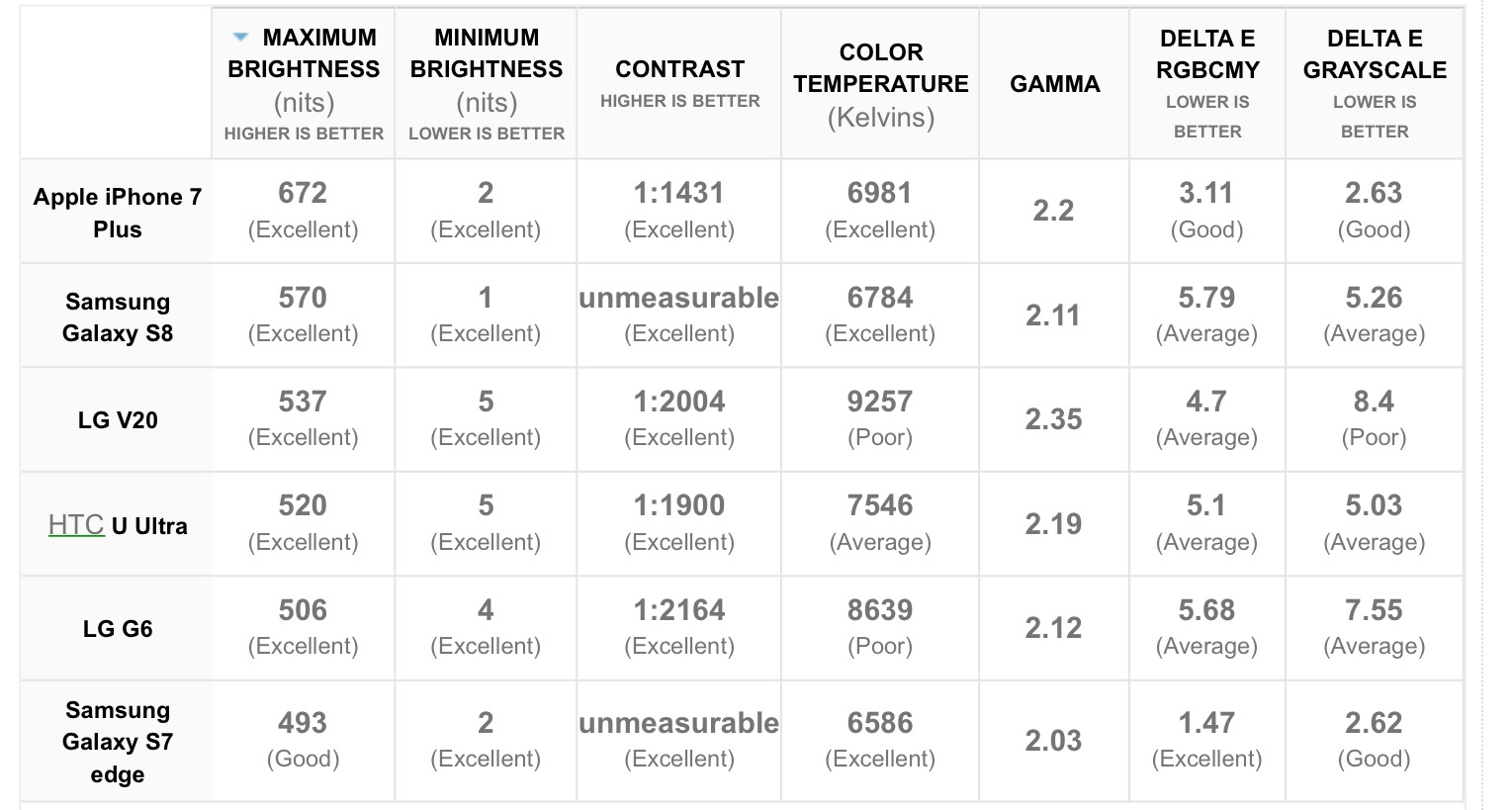
Task: Sort by Maximum Brightness column header
Action: [x=304, y=84]
